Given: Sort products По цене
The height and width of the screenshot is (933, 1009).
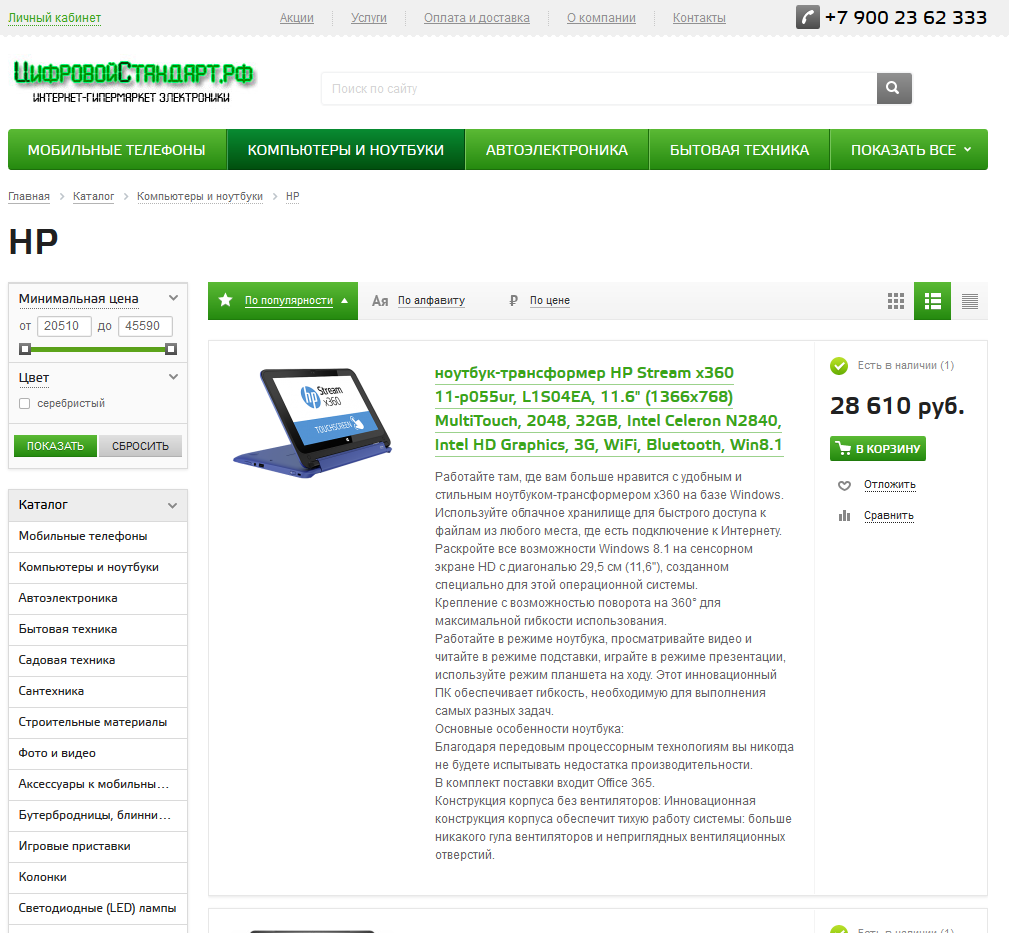Looking at the screenshot, I should [x=550, y=300].
